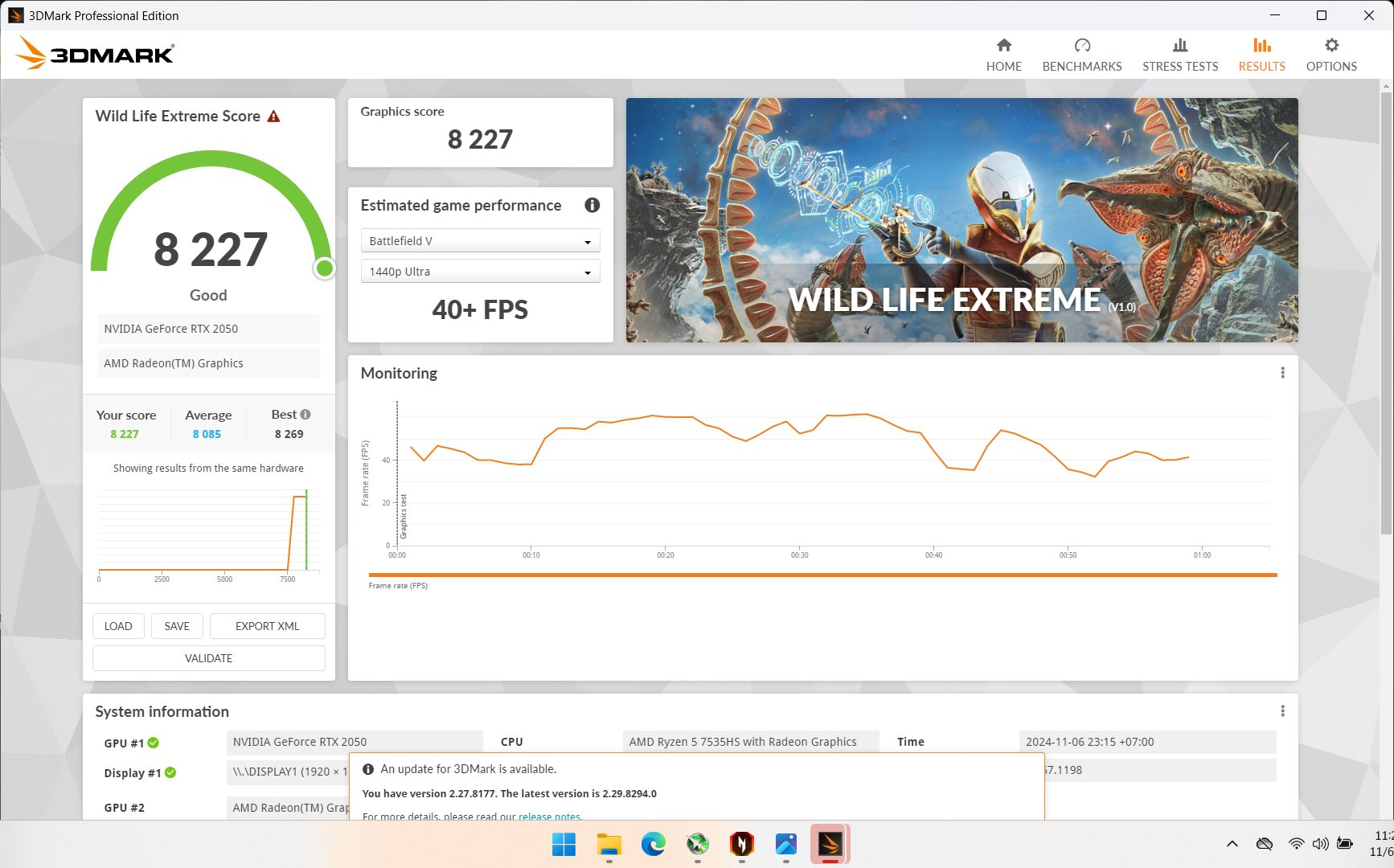Click Average score 8 085

[207, 434]
